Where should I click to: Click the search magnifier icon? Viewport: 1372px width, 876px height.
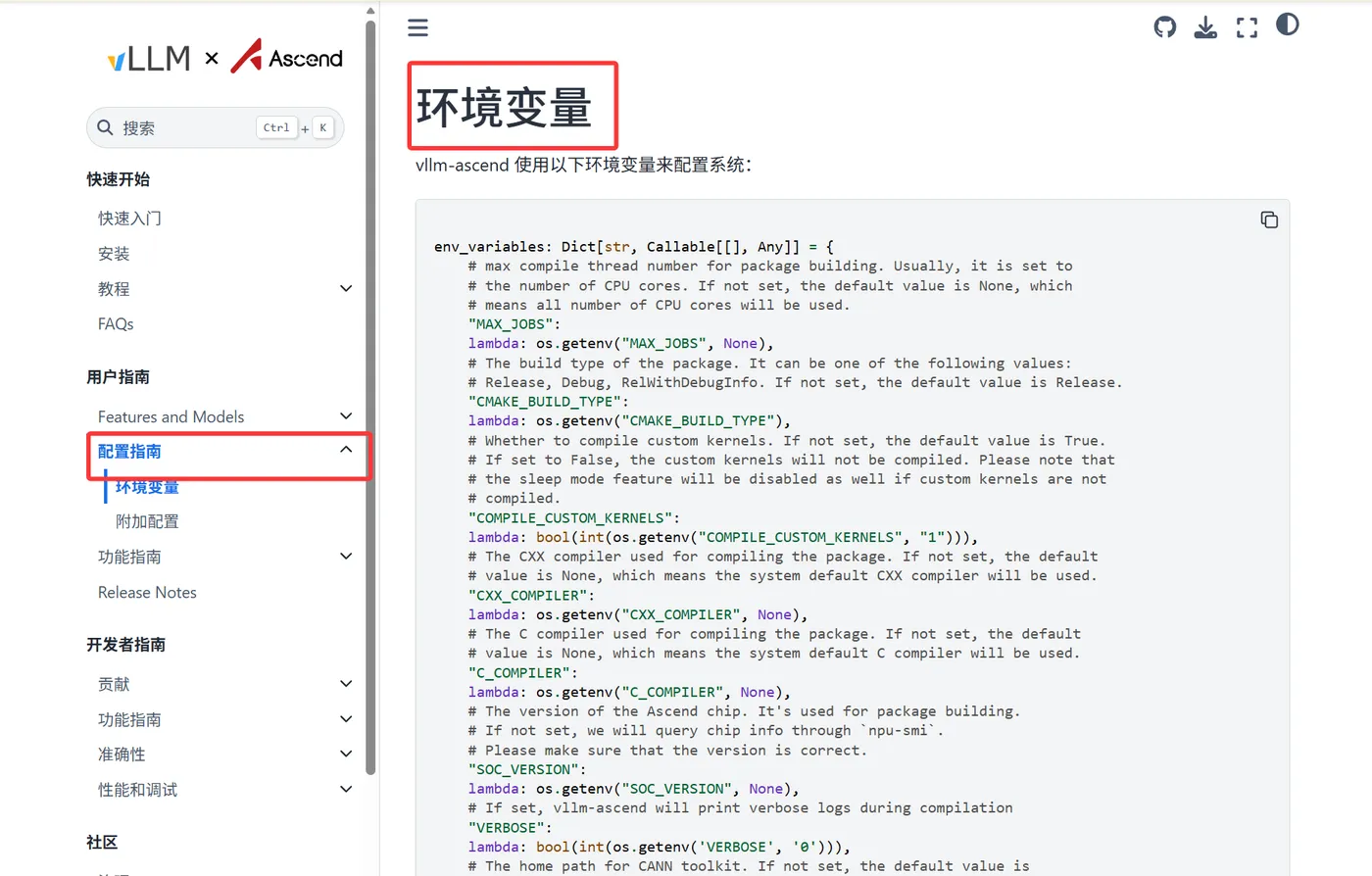click(x=105, y=127)
